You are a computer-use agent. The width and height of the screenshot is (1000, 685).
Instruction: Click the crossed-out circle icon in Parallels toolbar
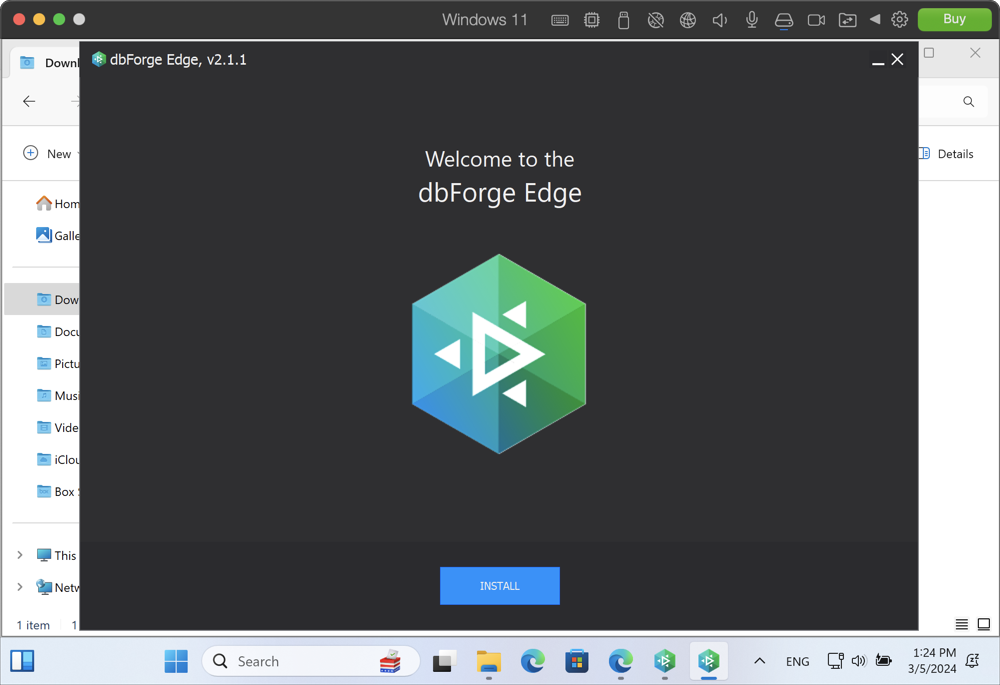[x=656, y=20]
